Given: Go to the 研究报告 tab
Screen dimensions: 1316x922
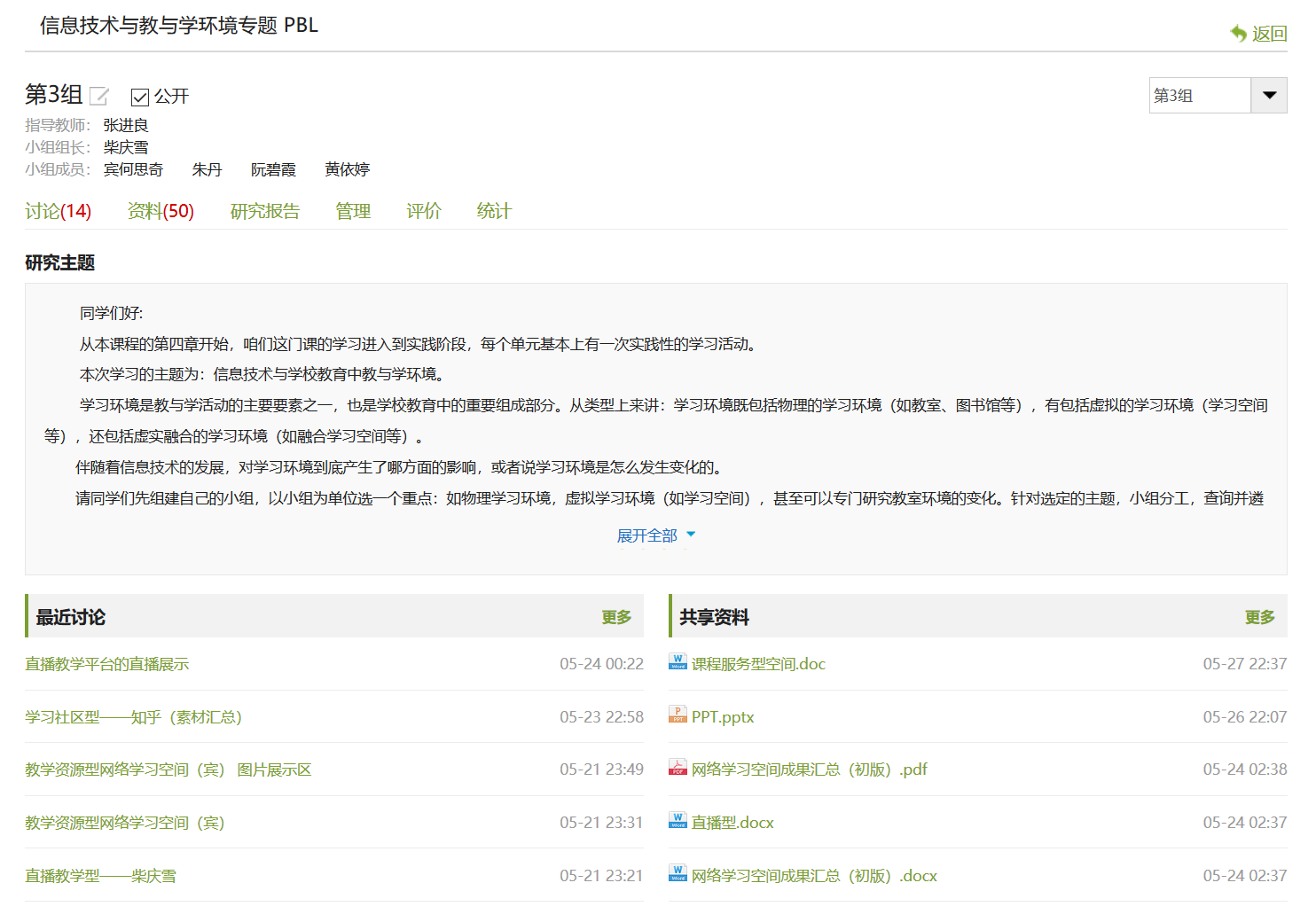Looking at the screenshot, I should tap(264, 211).
